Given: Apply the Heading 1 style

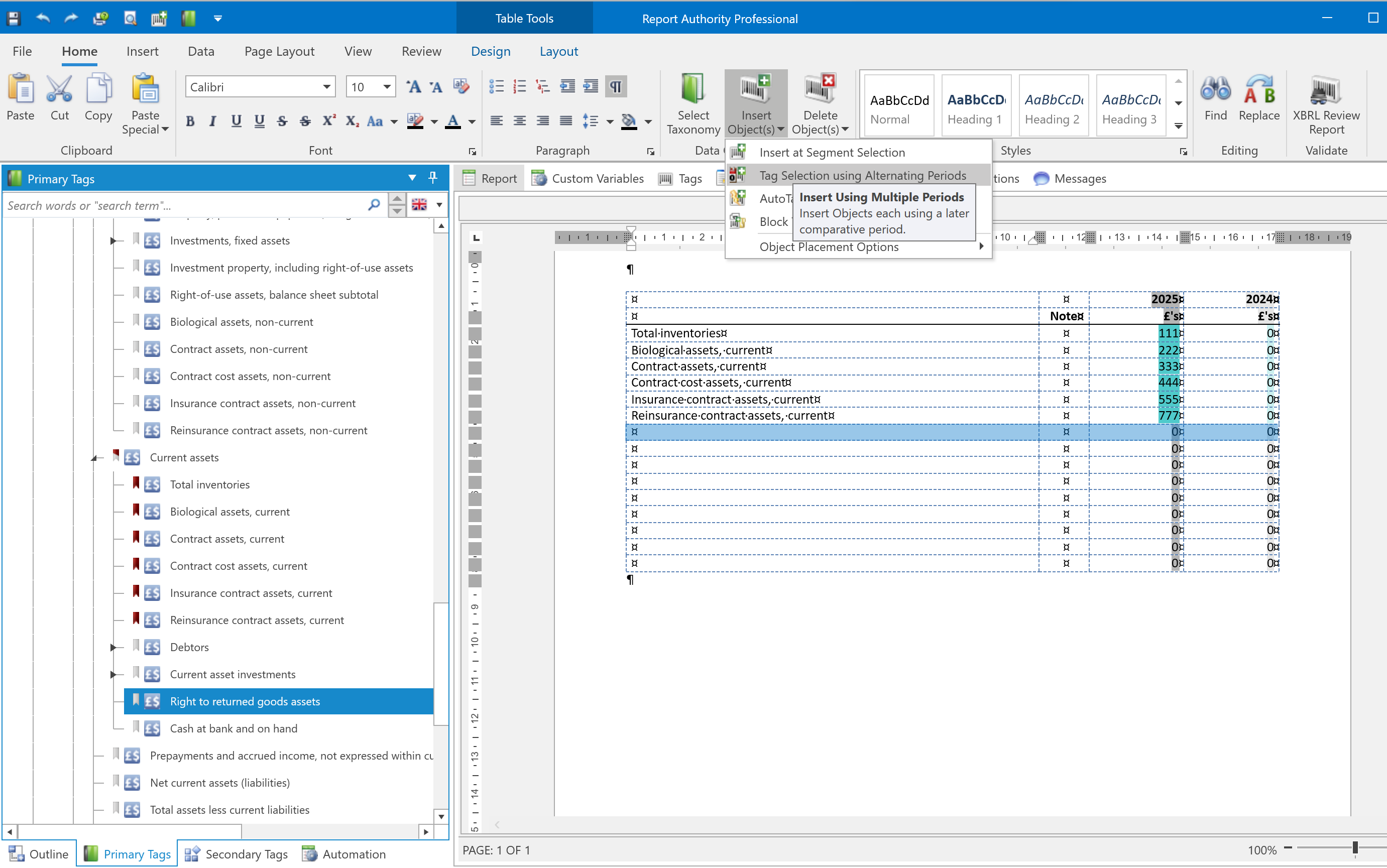Looking at the screenshot, I should click(976, 106).
